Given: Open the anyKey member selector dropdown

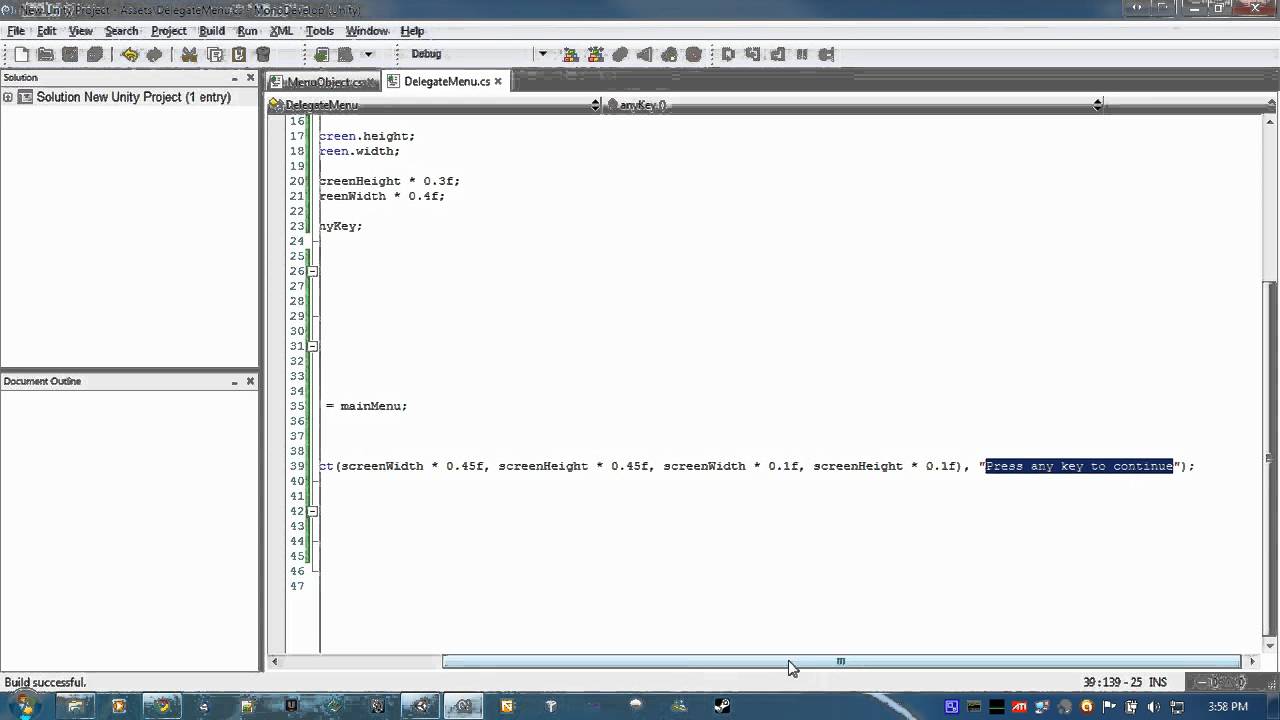Looking at the screenshot, I should (854, 105).
